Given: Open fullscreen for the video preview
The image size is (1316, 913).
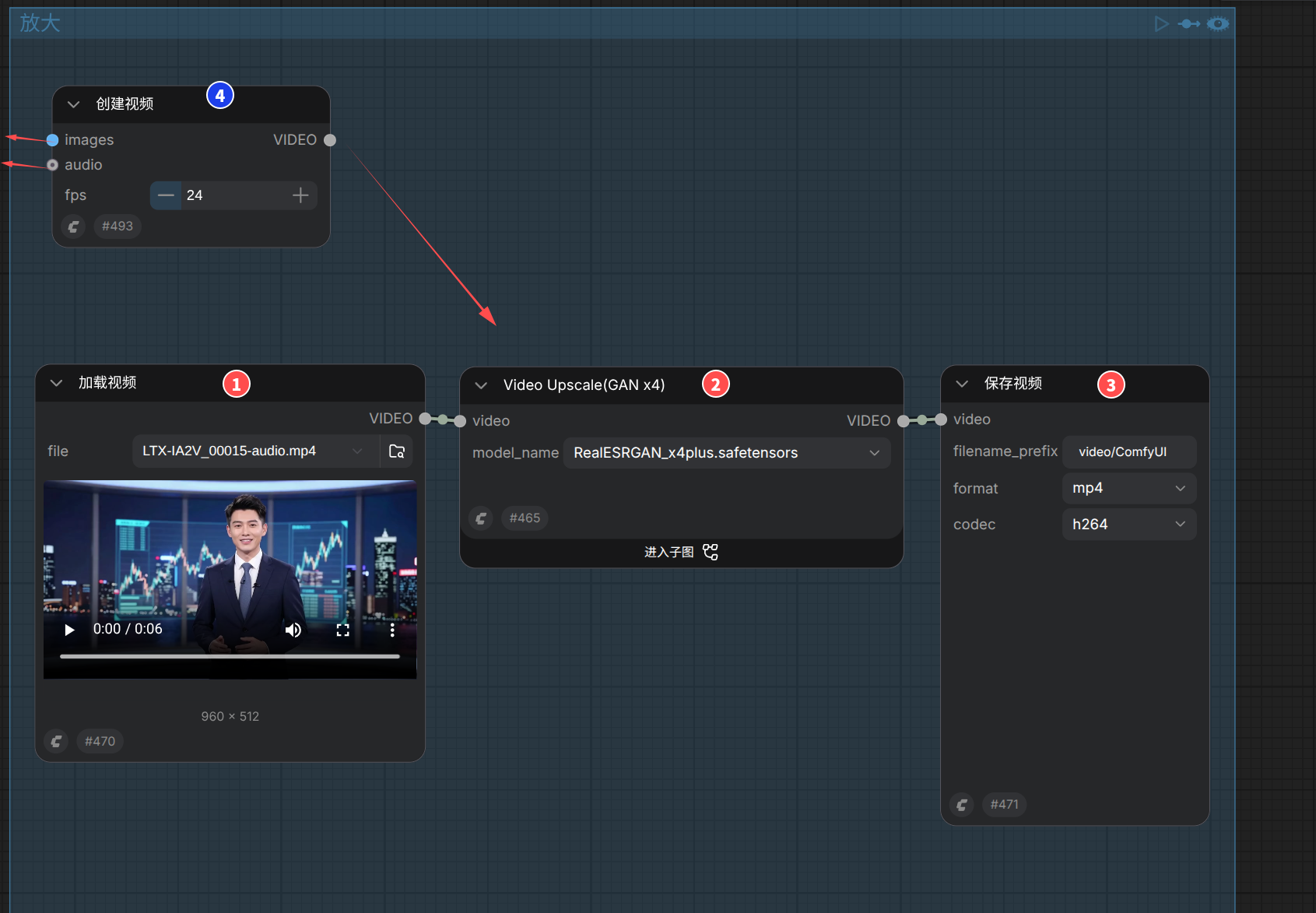Looking at the screenshot, I should point(342,630).
